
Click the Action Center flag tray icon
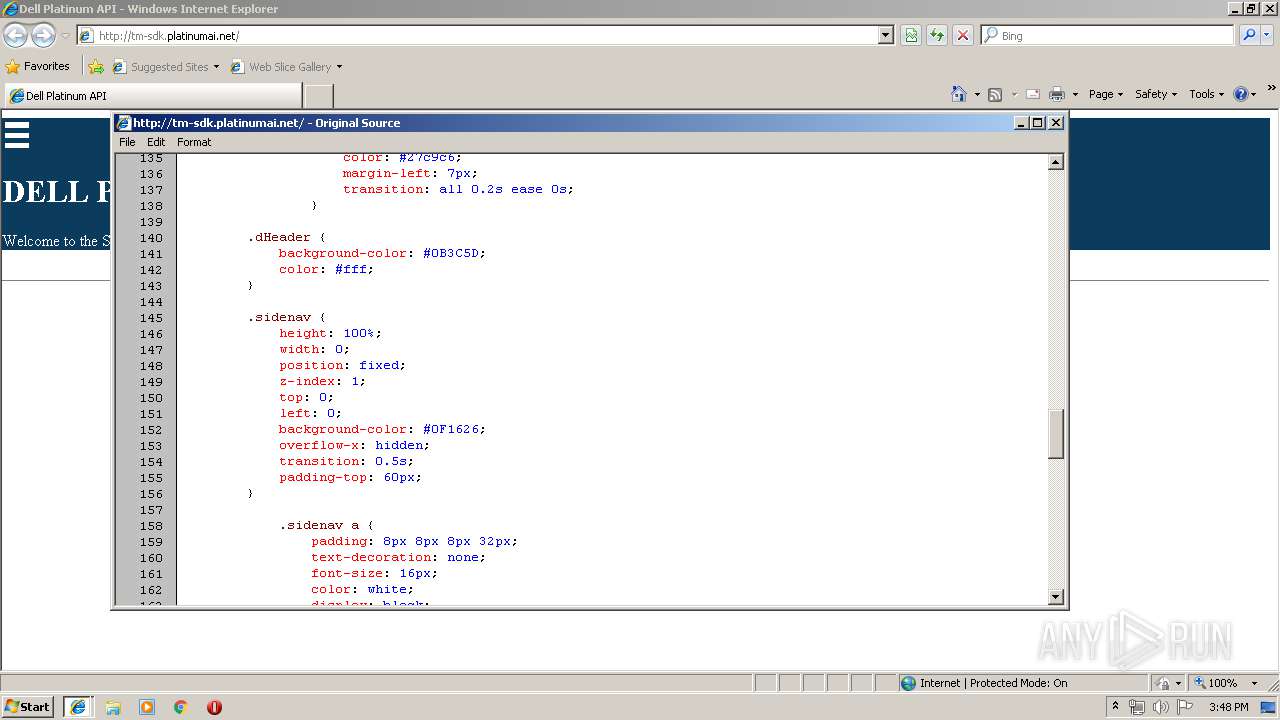coord(1185,707)
